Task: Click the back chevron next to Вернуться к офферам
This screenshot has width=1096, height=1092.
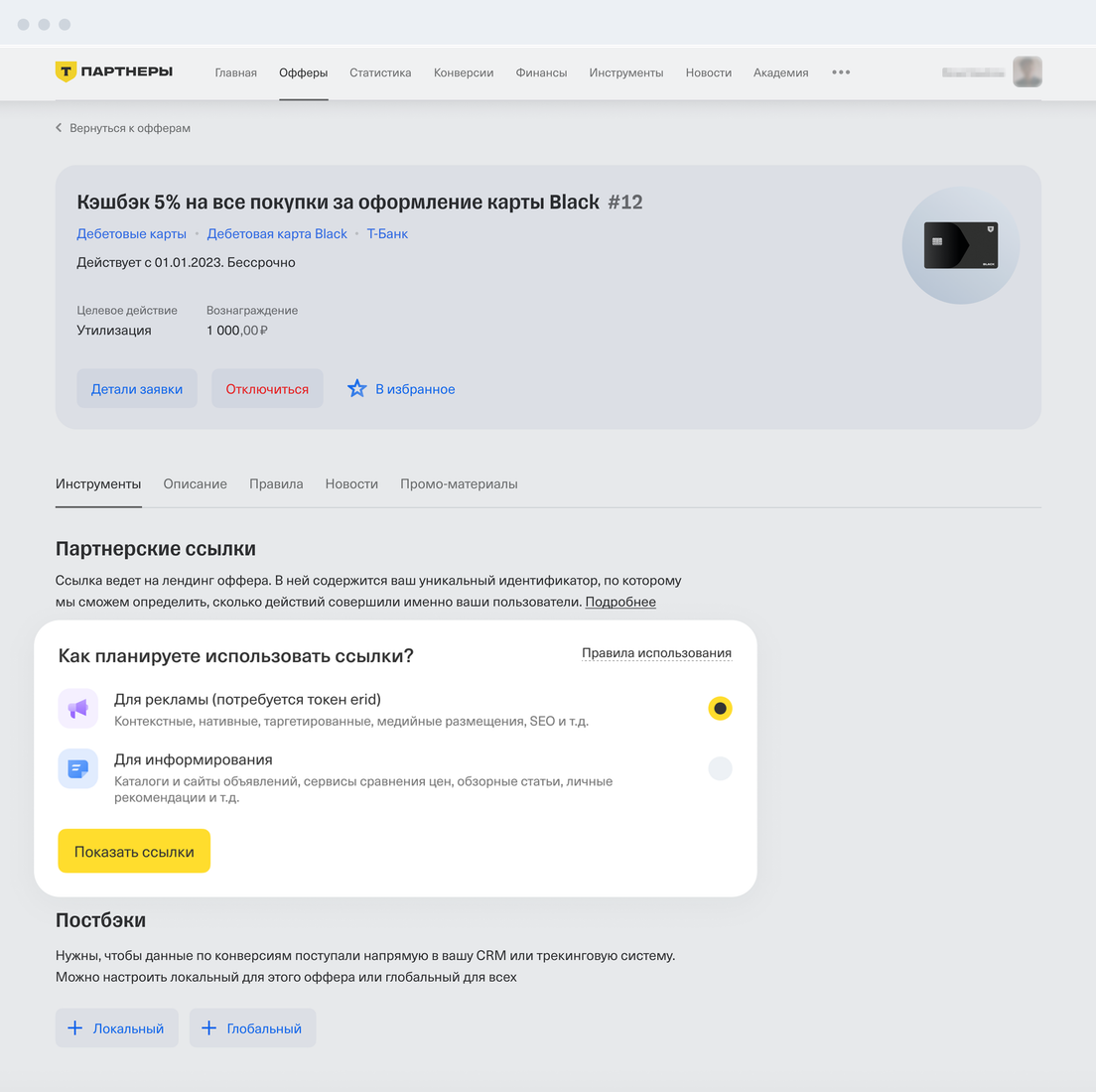Action: [x=59, y=128]
